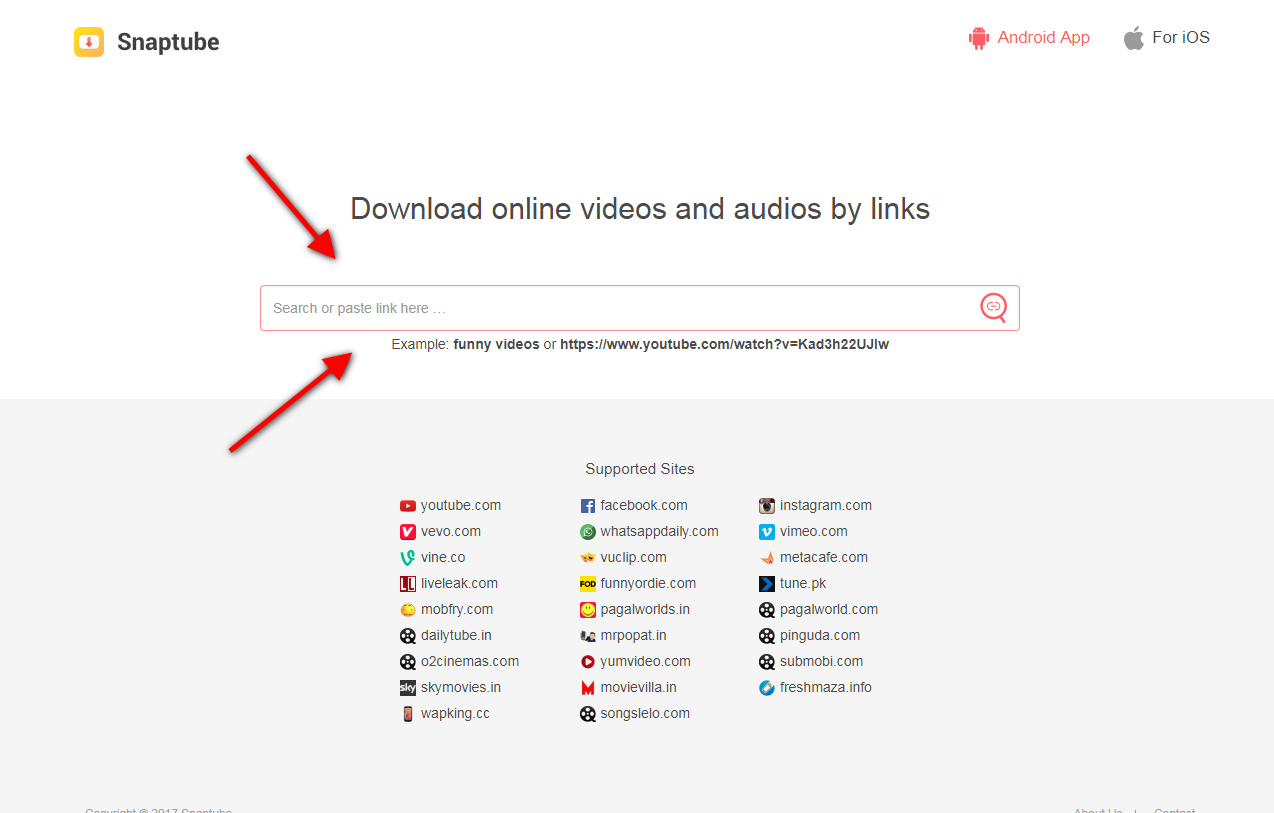Click the submobi.com film reel icon
The width and height of the screenshot is (1274, 813).
(x=767, y=662)
